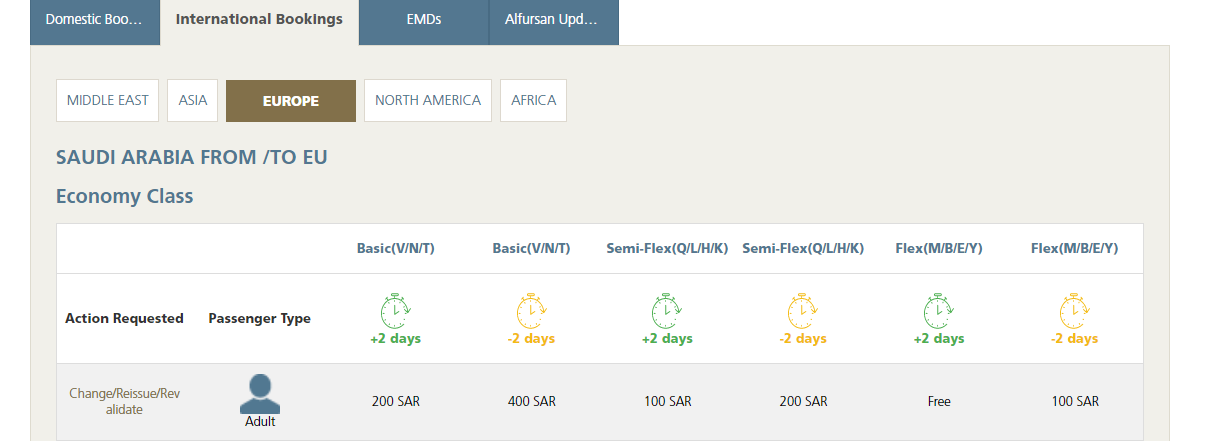
Task: Click green +2 days clock under first Flex(M/B/E/Y)
Action: [x=939, y=311]
